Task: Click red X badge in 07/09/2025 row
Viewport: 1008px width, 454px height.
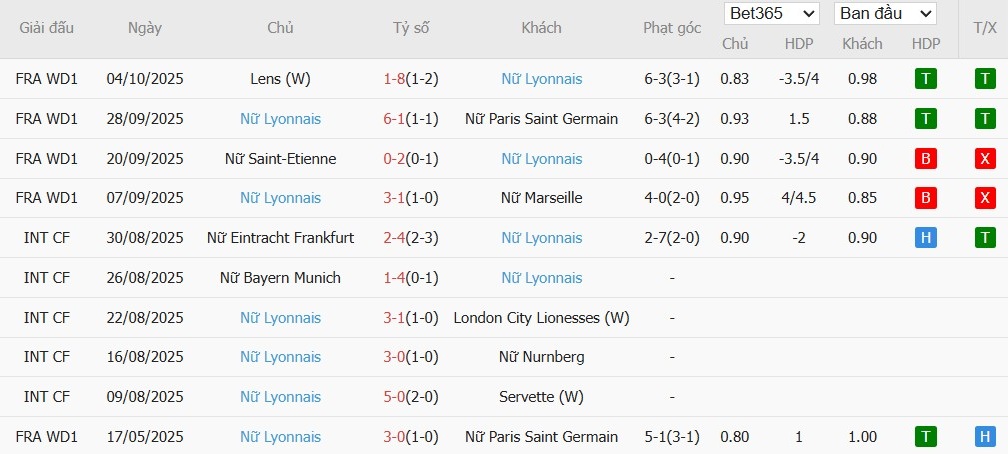Action: 985,198
